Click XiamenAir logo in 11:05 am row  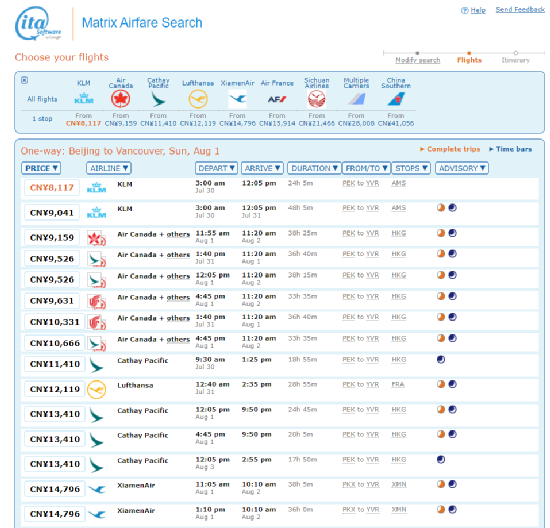click(96, 489)
